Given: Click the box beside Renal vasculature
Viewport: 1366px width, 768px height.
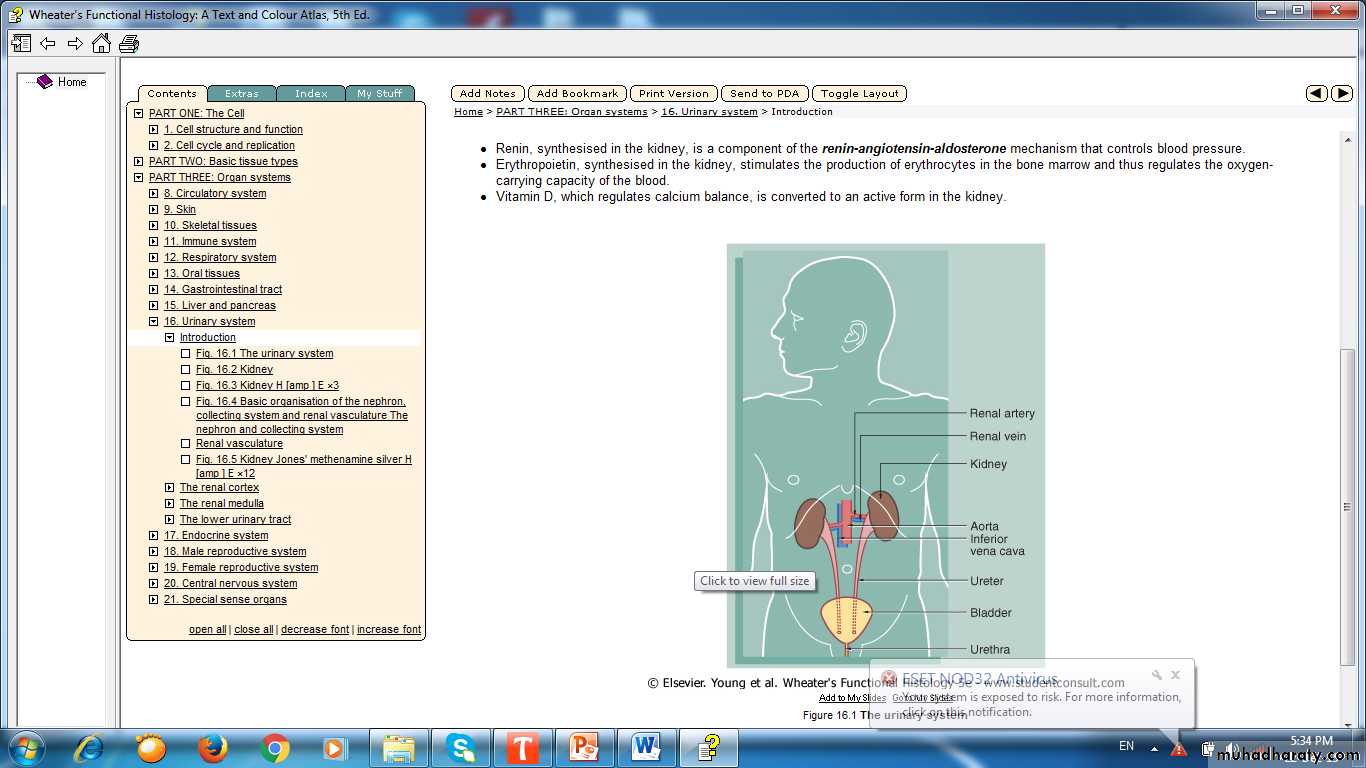Looking at the screenshot, I should click(x=186, y=443).
